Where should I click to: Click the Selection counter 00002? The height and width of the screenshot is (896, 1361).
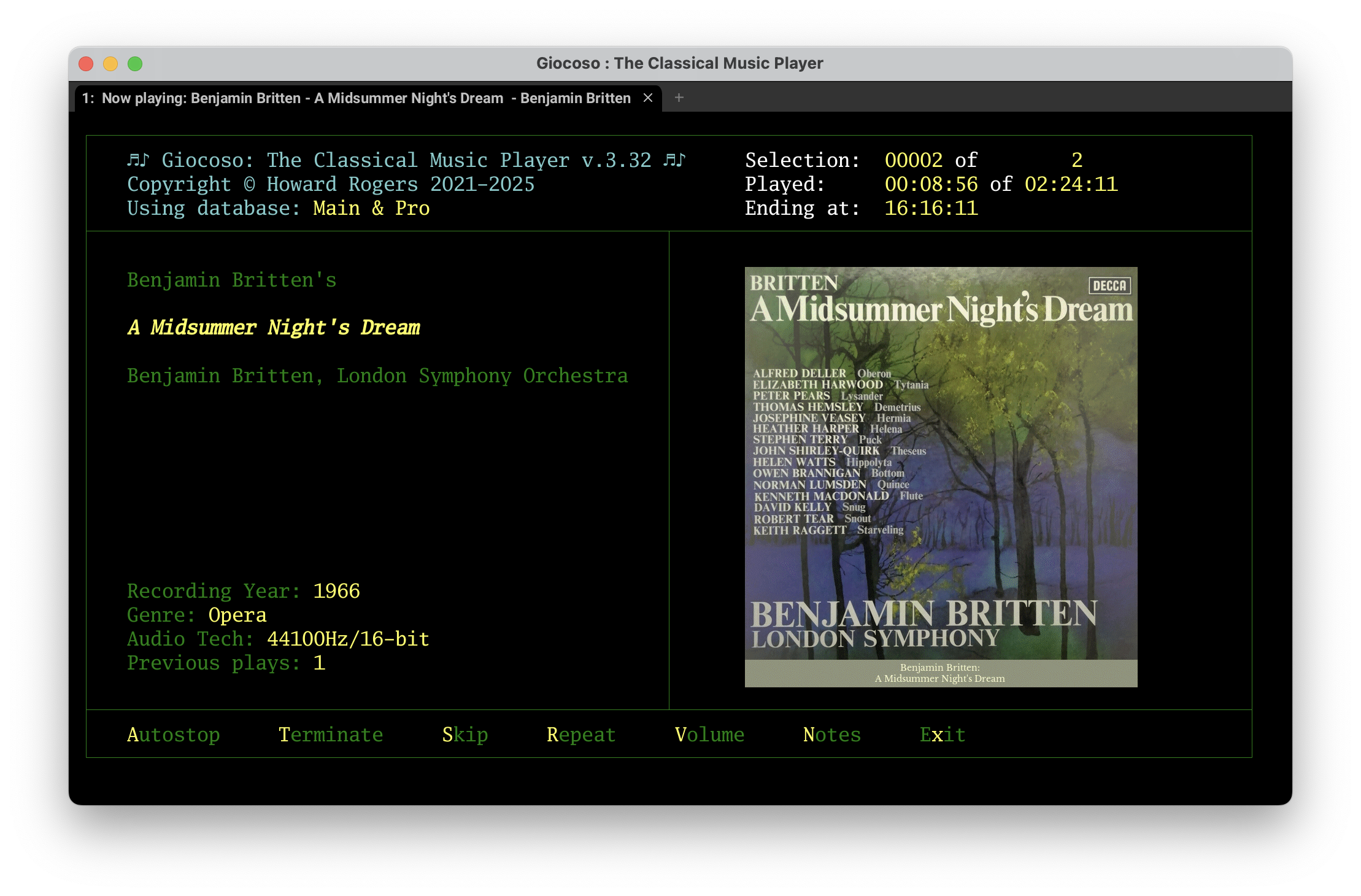coord(914,160)
